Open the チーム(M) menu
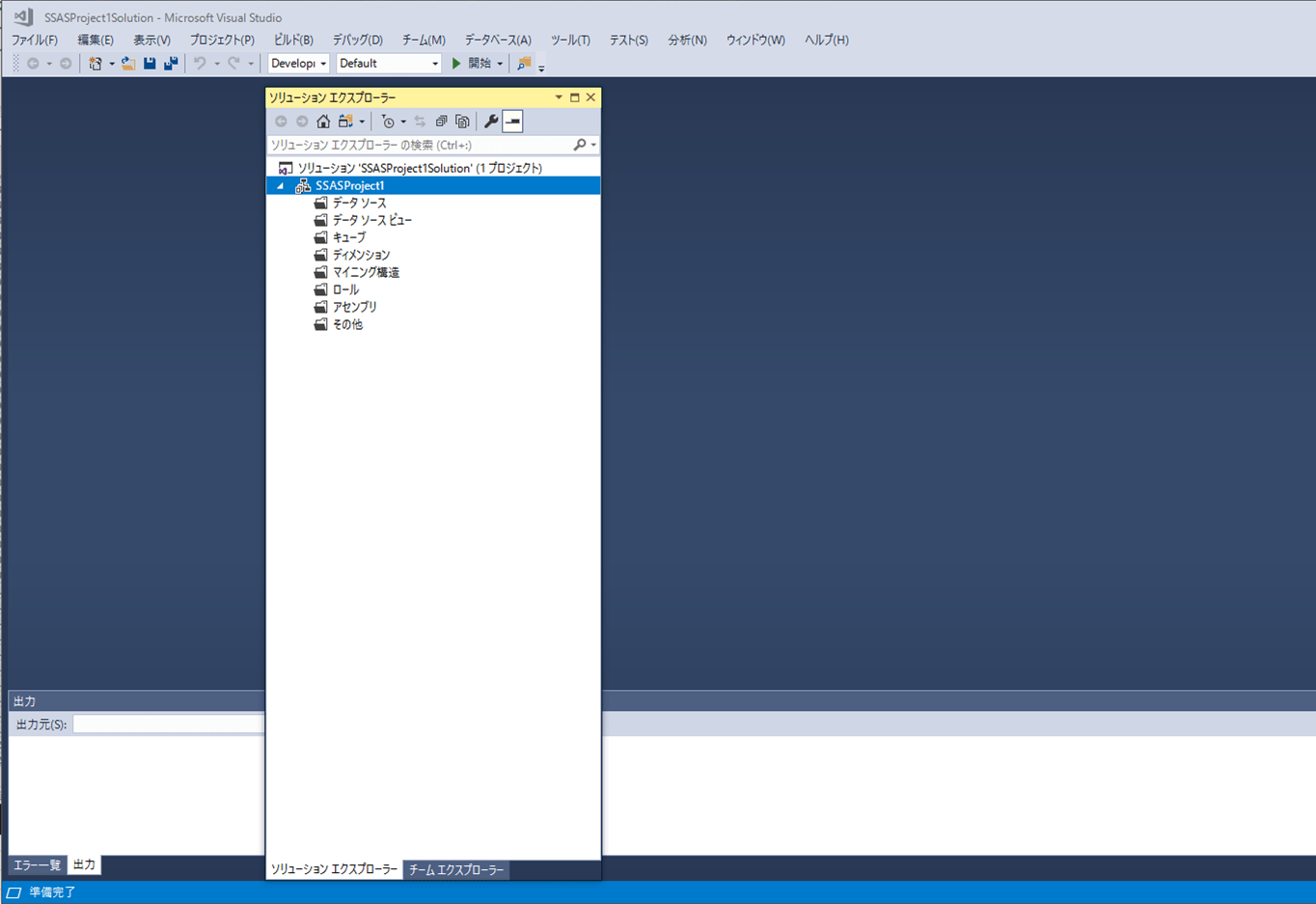 (424, 40)
